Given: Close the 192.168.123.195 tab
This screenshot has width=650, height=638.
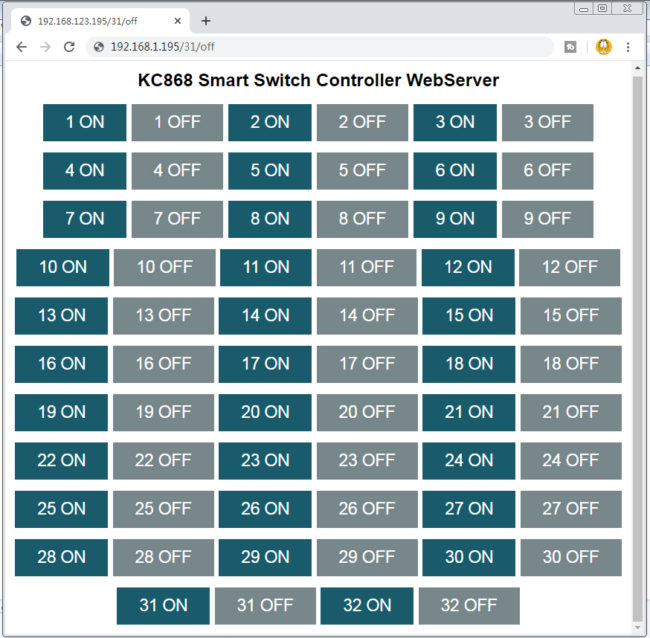Looking at the screenshot, I should pos(177,21).
